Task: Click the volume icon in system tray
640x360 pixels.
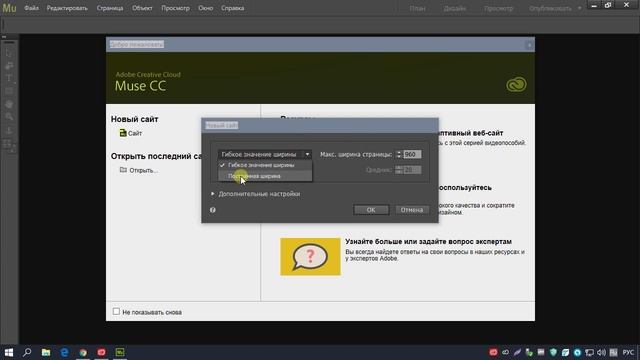Action: (601, 352)
